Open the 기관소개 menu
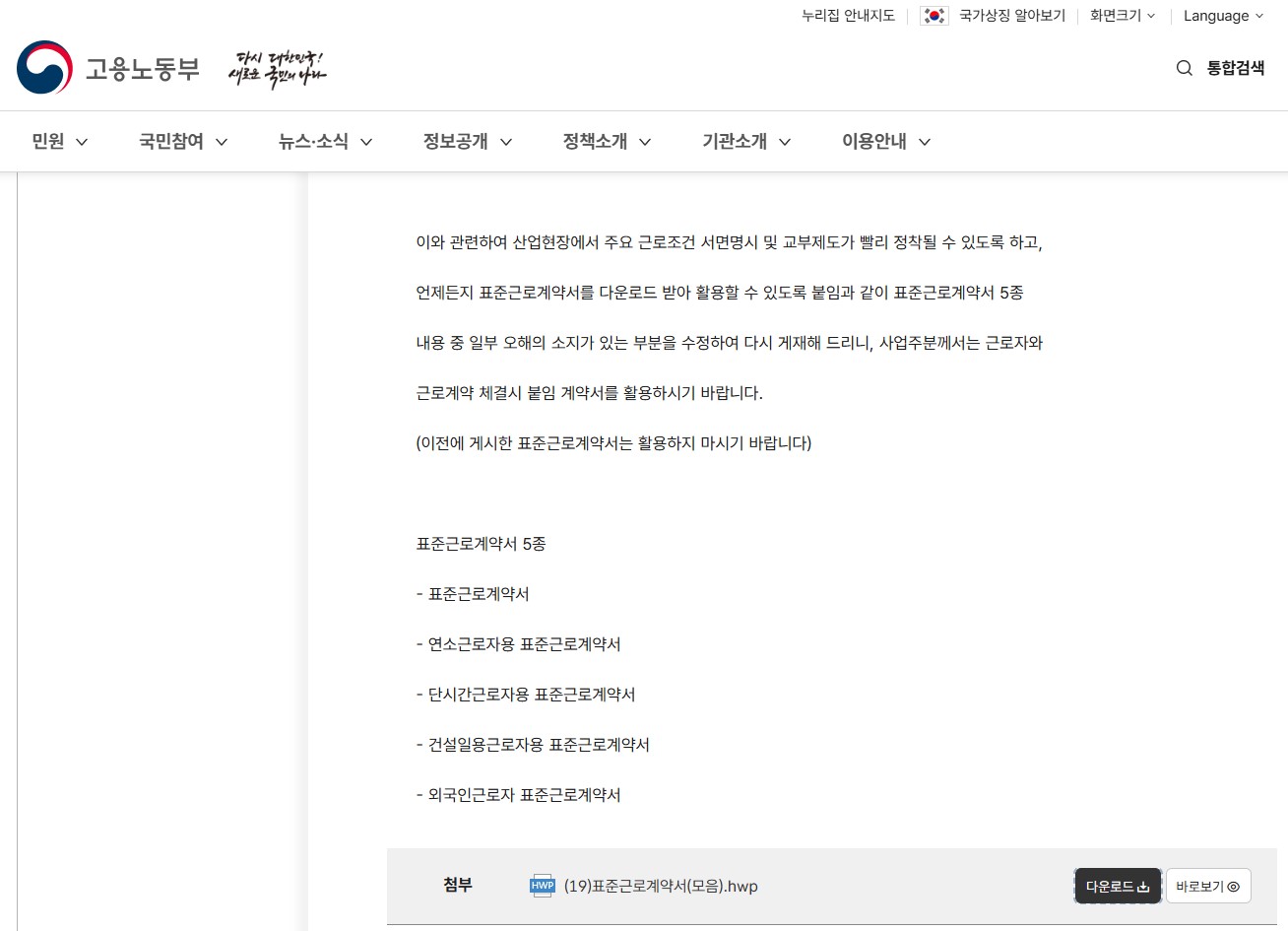This screenshot has height=931, width=1288. click(734, 141)
